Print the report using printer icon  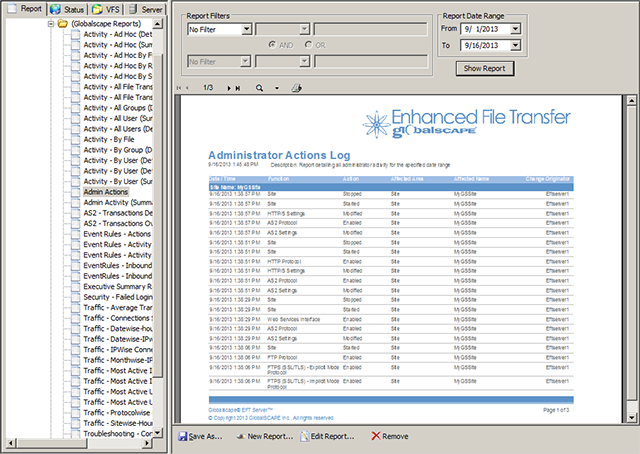(x=296, y=88)
